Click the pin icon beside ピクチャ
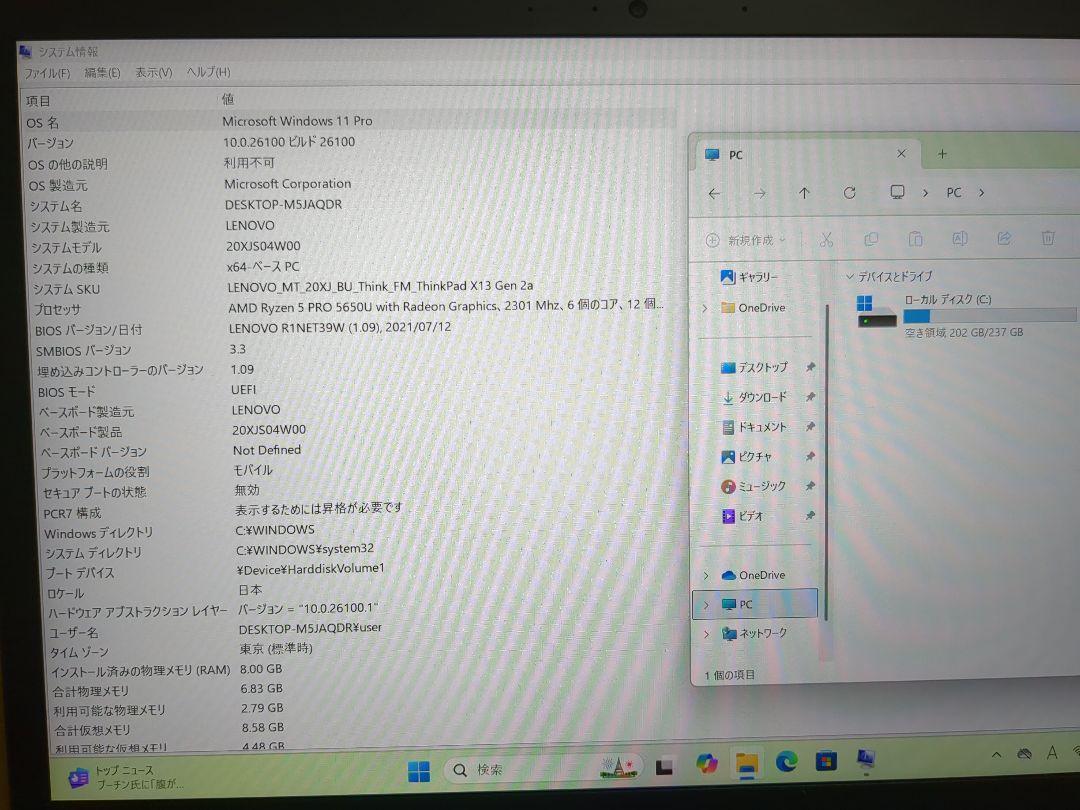 coord(811,456)
